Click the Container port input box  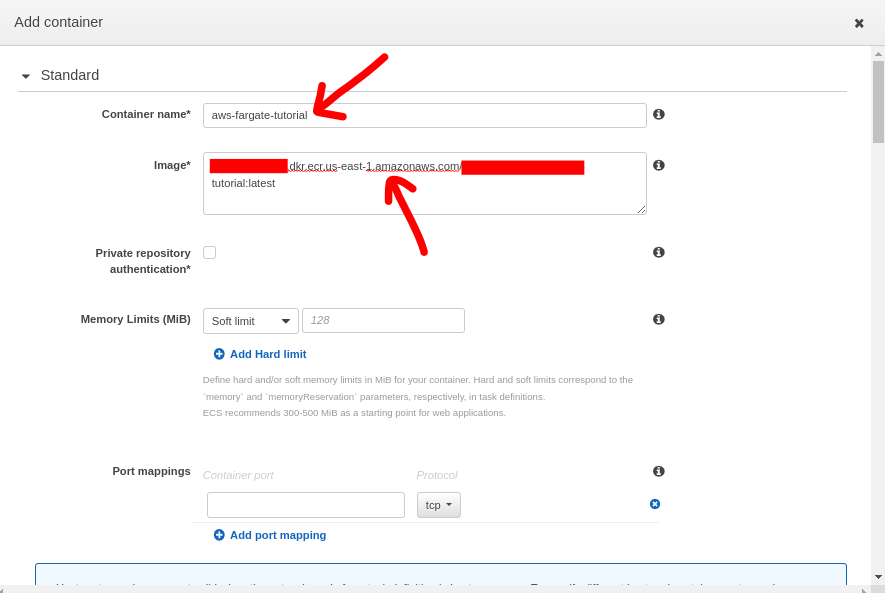(x=305, y=505)
